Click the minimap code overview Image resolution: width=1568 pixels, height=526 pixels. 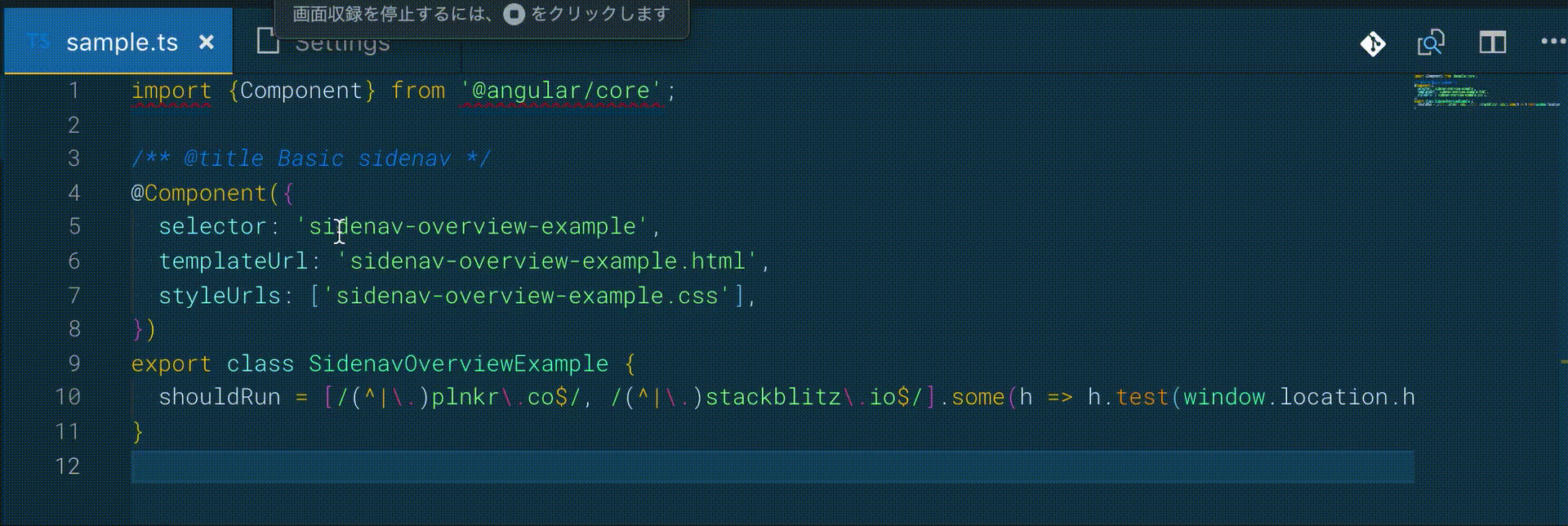1486,91
